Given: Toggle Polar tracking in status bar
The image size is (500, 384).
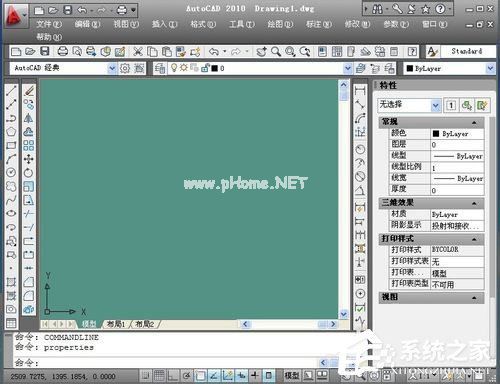Looking at the screenshot, I should click(186, 376).
